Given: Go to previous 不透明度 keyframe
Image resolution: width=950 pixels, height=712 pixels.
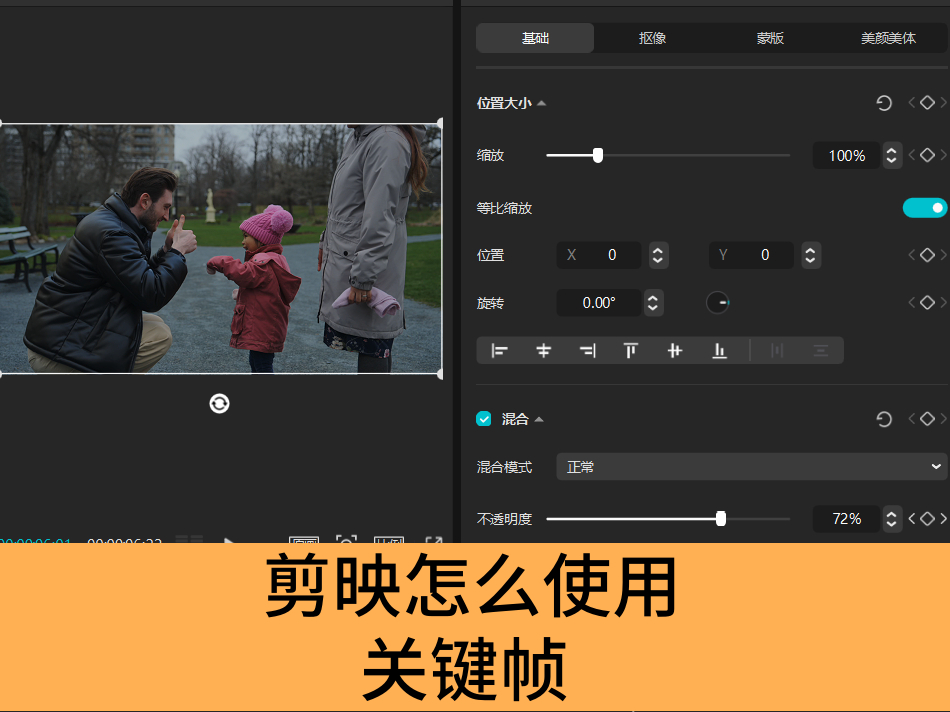Looking at the screenshot, I should point(912,519).
